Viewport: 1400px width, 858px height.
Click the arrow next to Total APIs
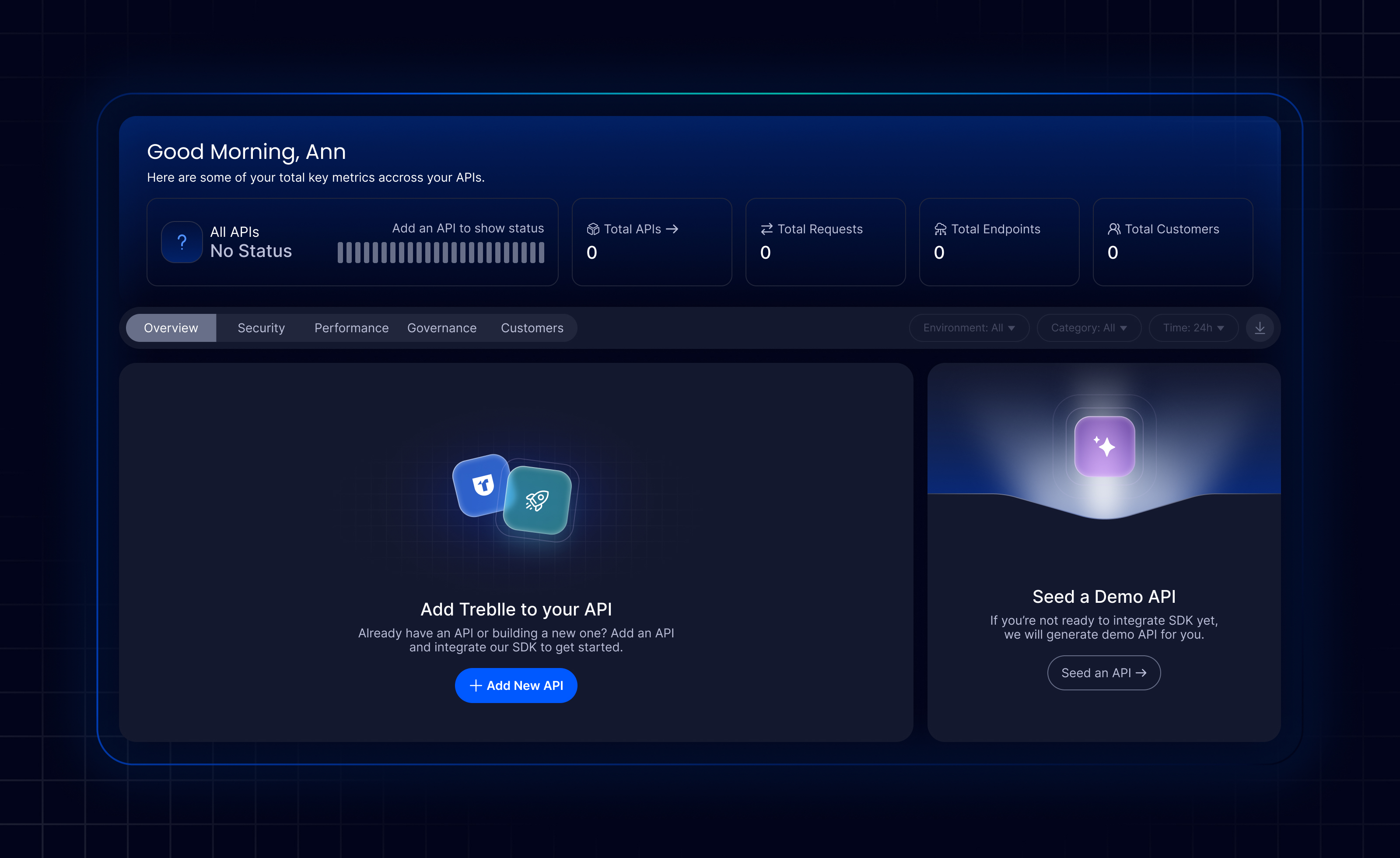click(672, 229)
